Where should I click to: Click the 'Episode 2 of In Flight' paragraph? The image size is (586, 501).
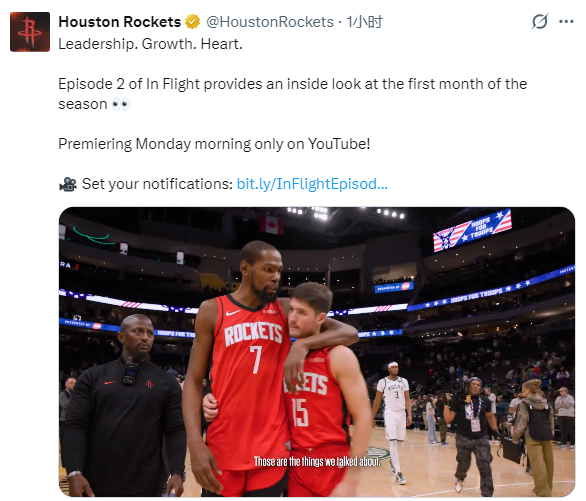coord(293,94)
